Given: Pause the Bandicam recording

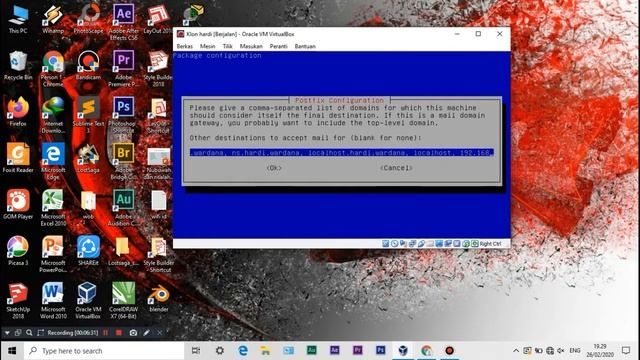Looking at the screenshot, I should (x=106, y=333).
